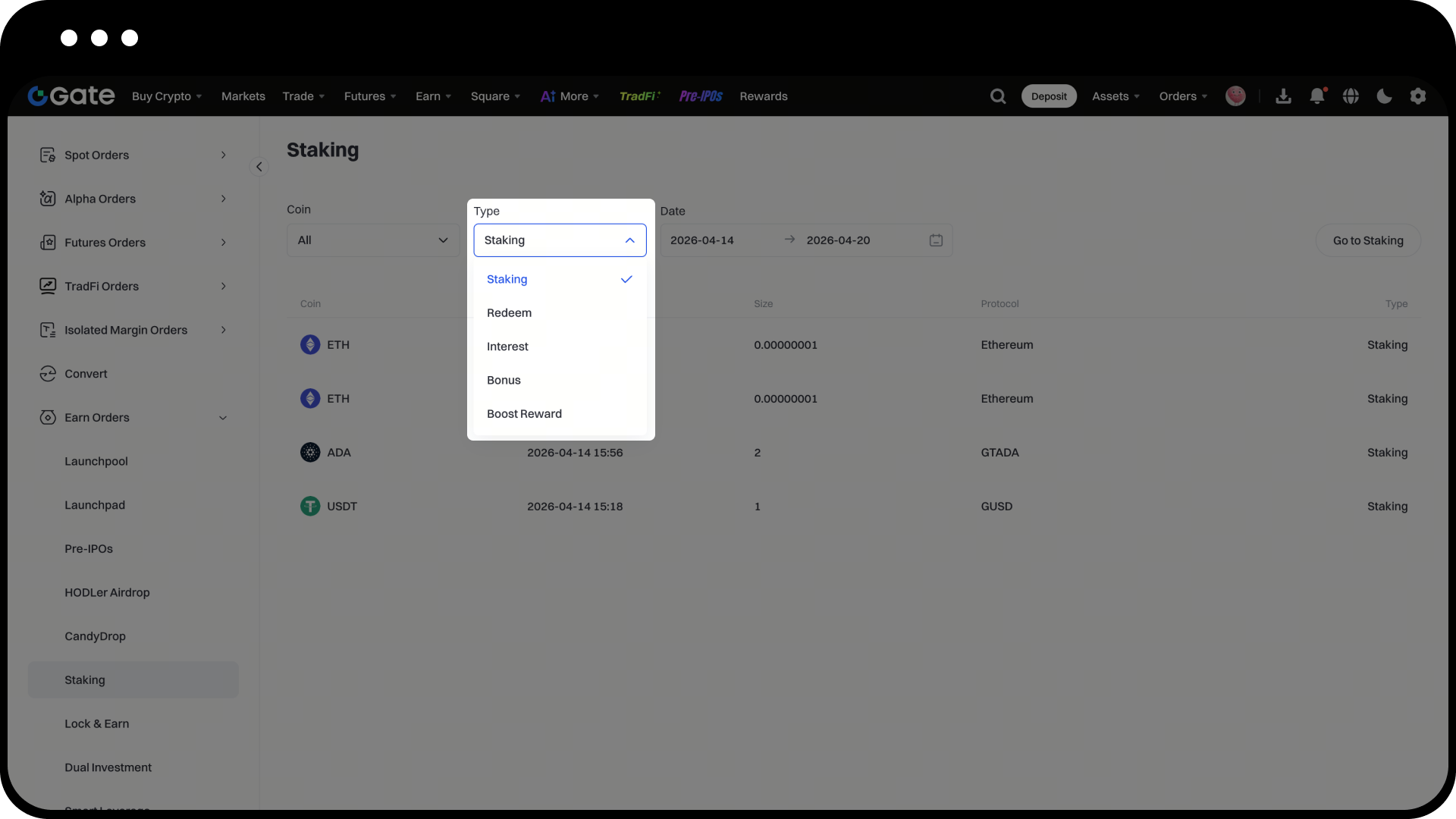The width and height of the screenshot is (1456, 819).
Task: Open language globe icon
Action: pyautogui.click(x=1351, y=96)
